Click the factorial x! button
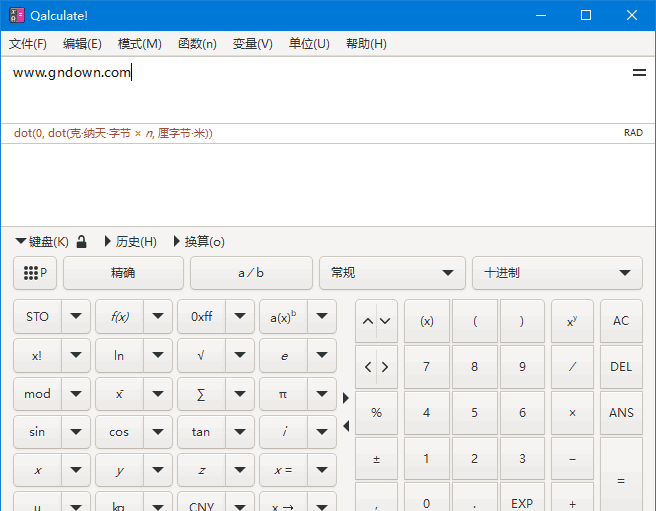 [x=37, y=355]
